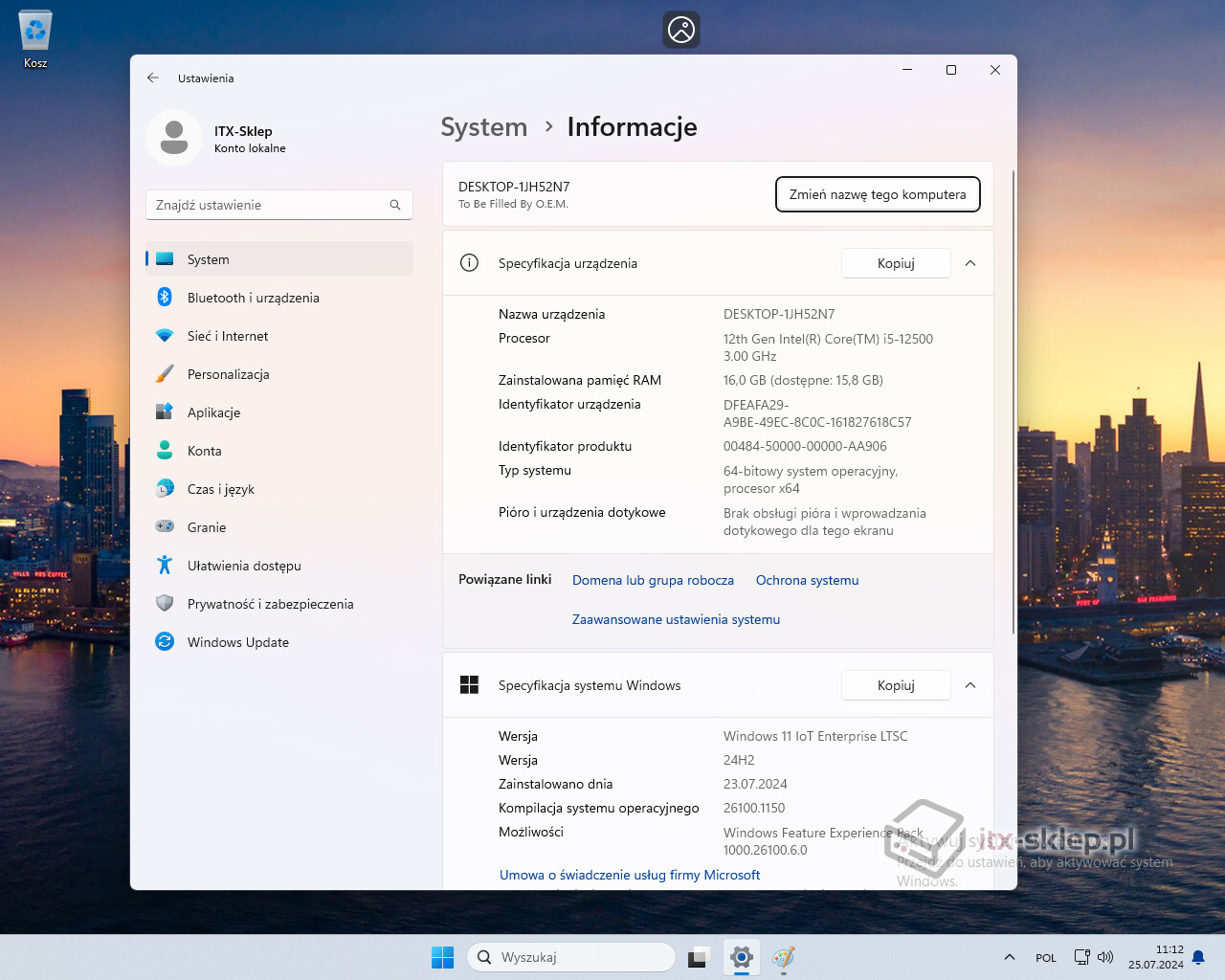Viewport: 1225px width, 980px height.
Task: Collapse the Specyfikacja systemu Windows chevron
Action: point(970,685)
